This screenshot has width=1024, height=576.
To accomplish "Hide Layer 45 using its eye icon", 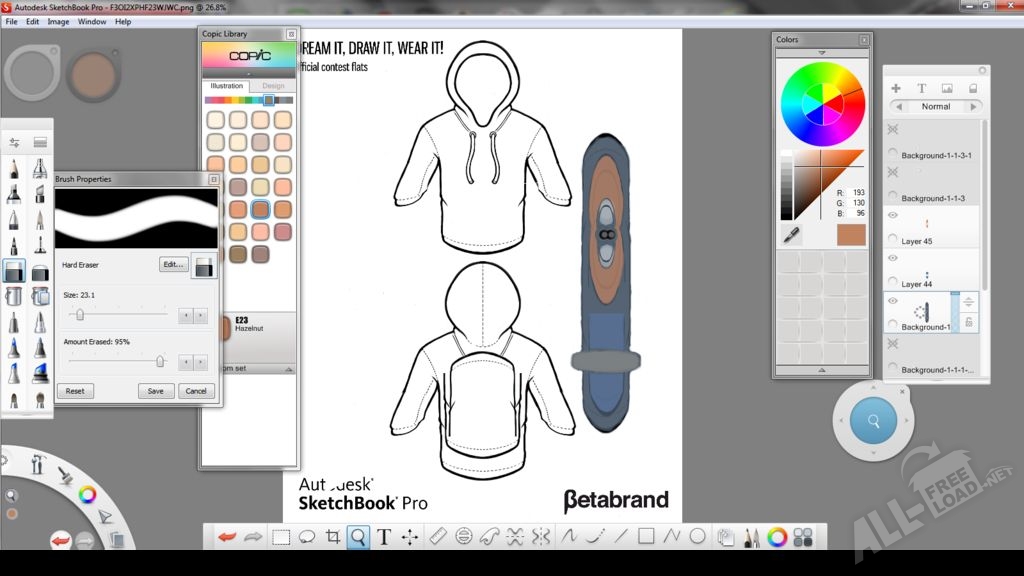I will 892,215.
